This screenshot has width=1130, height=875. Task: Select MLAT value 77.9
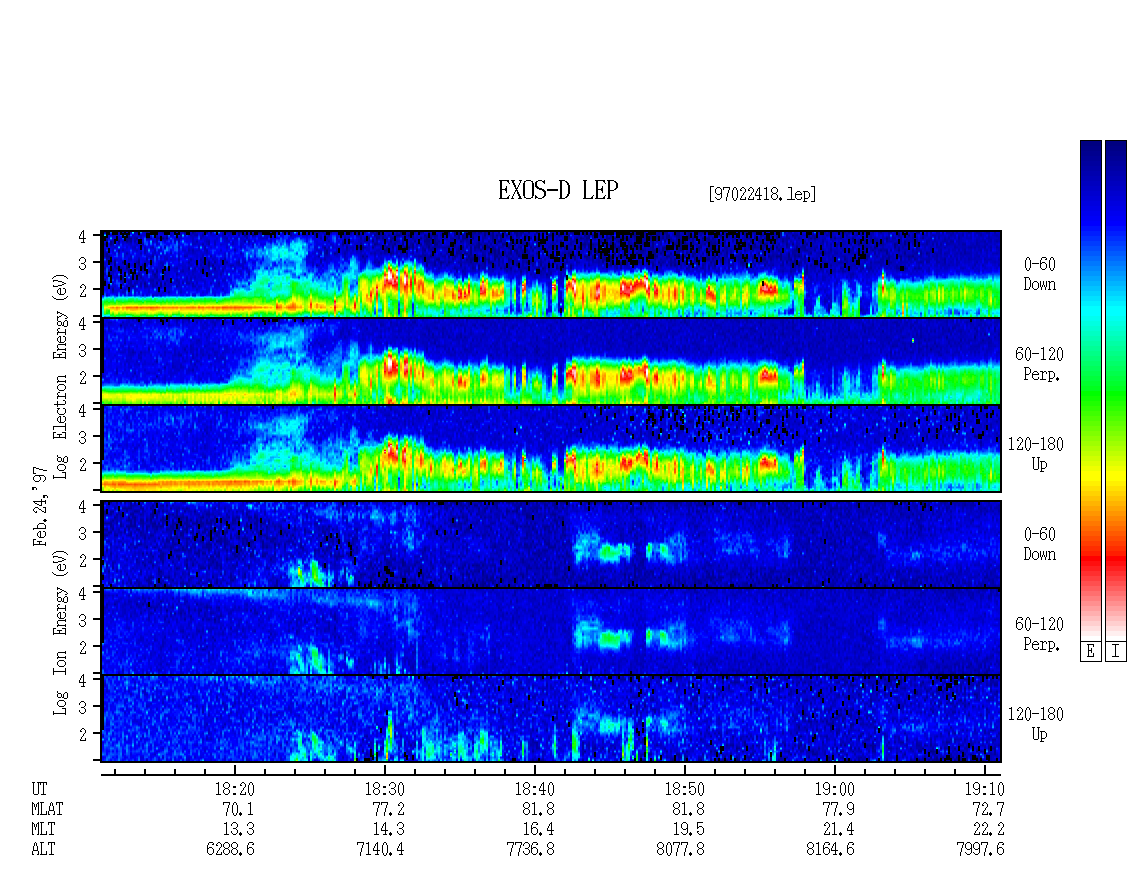837,809
